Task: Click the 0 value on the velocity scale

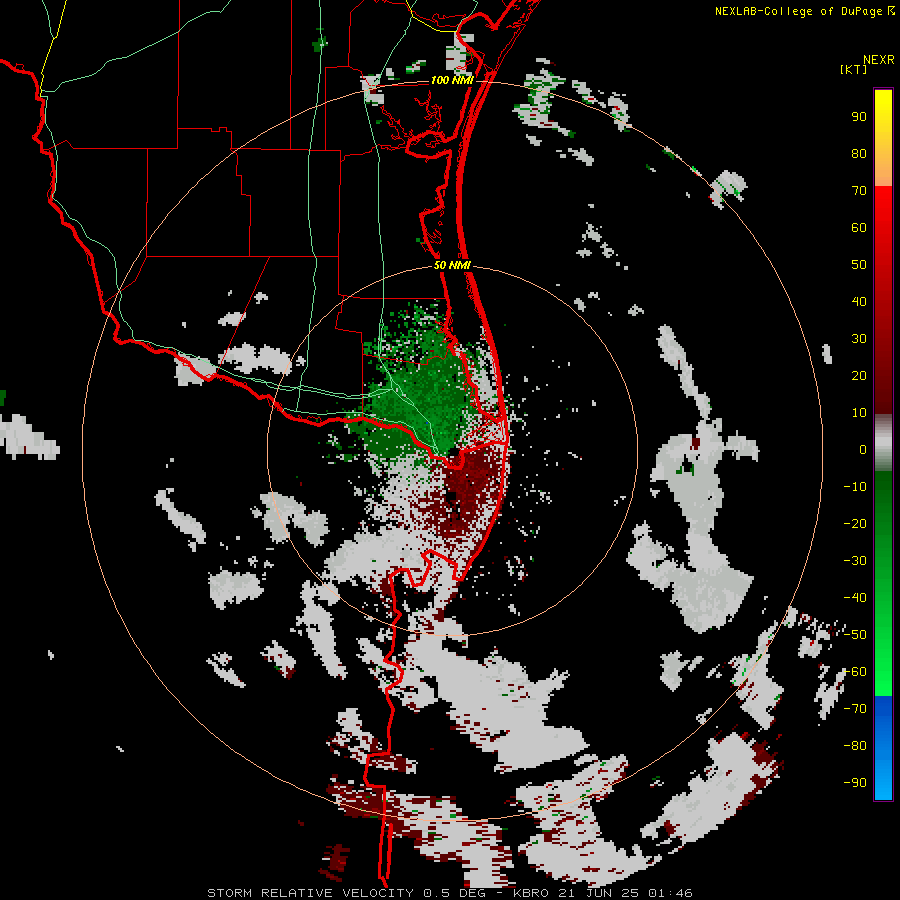Action: [x=863, y=450]
